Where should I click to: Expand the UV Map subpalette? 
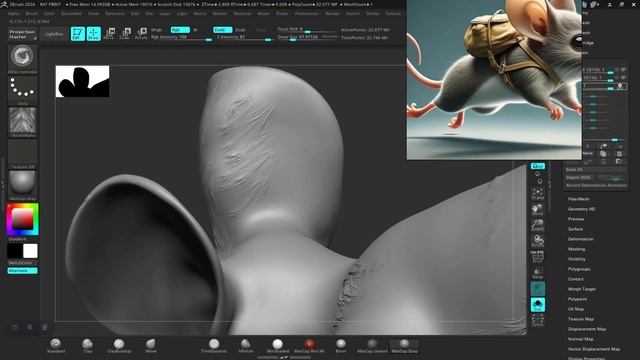click(576, 309)
